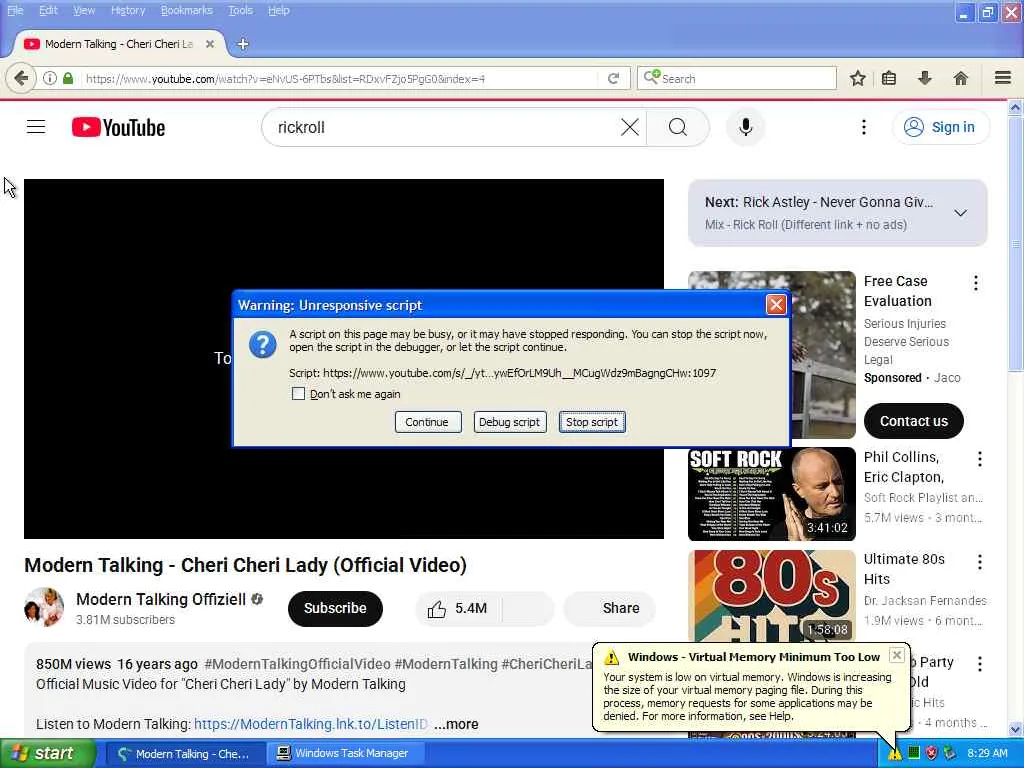Click the Share button
The width and height of the screenshot is (1024, 768).
tap(610, 609)
